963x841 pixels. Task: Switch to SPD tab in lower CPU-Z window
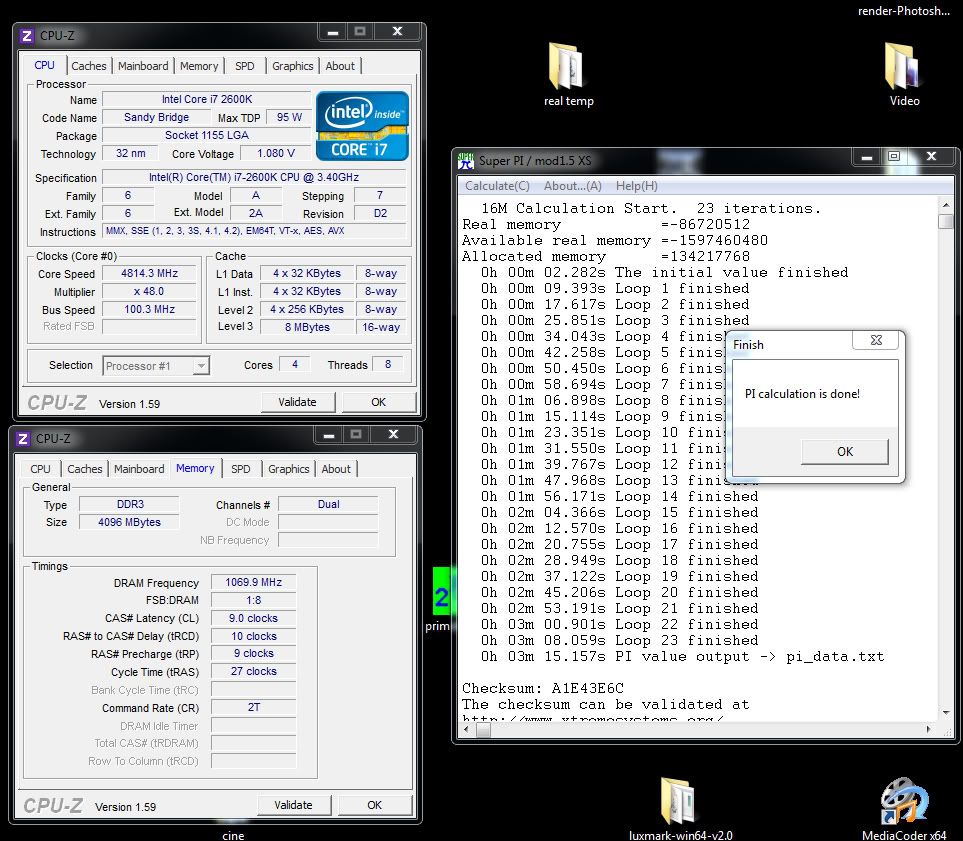coord(241,469)
